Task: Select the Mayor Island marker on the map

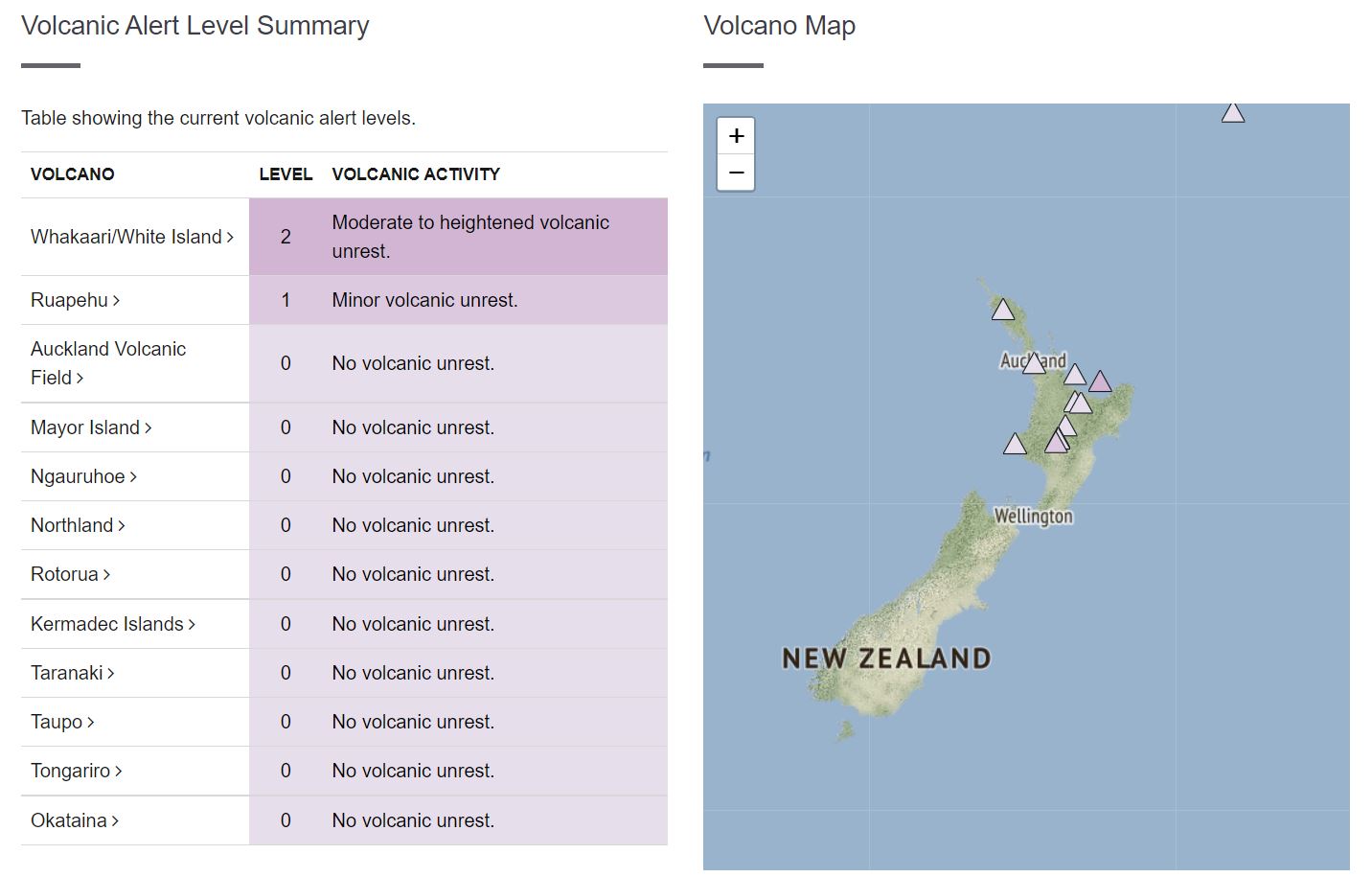Action: pos(1075,375)
